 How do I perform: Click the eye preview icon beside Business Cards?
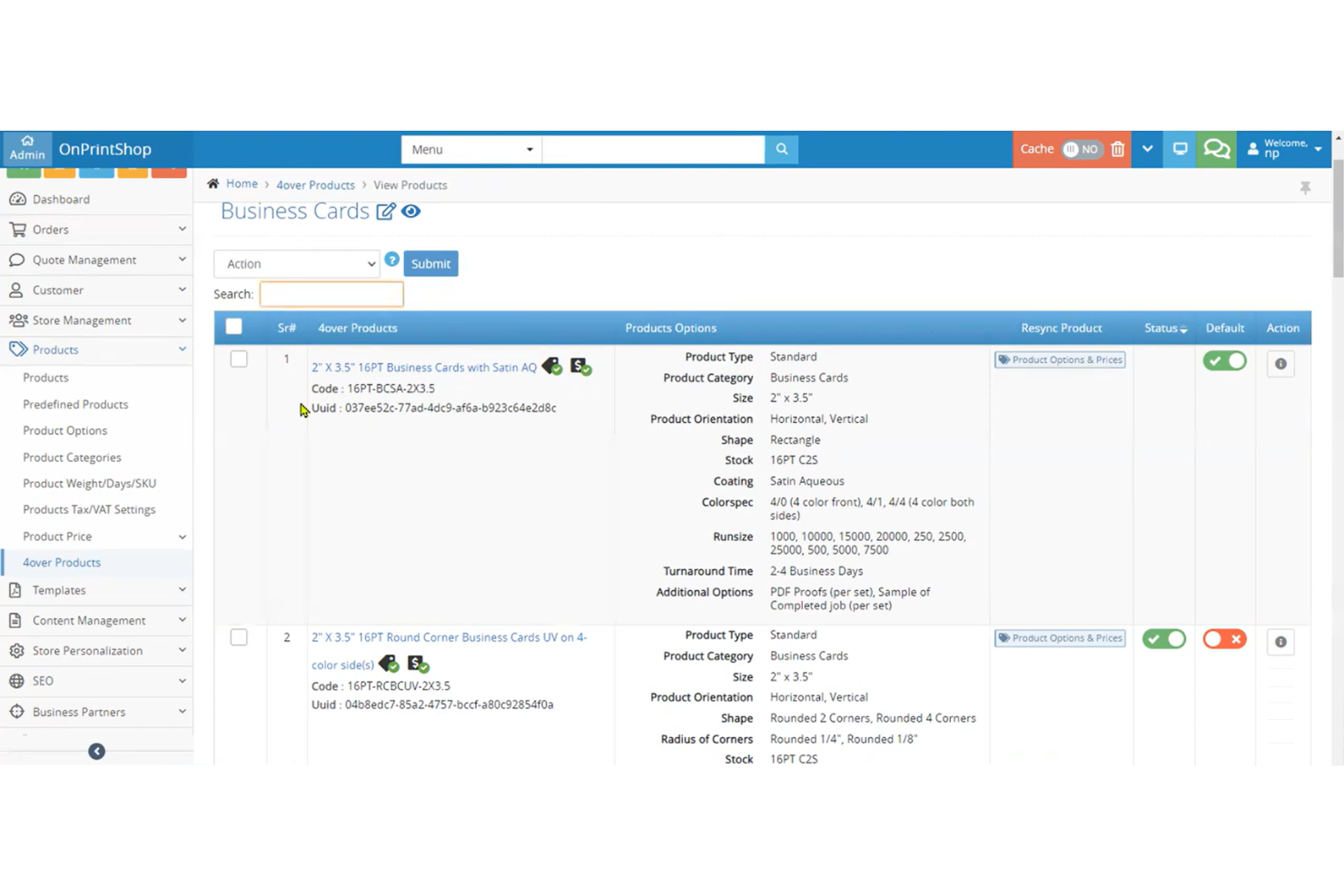coord(411,212)
